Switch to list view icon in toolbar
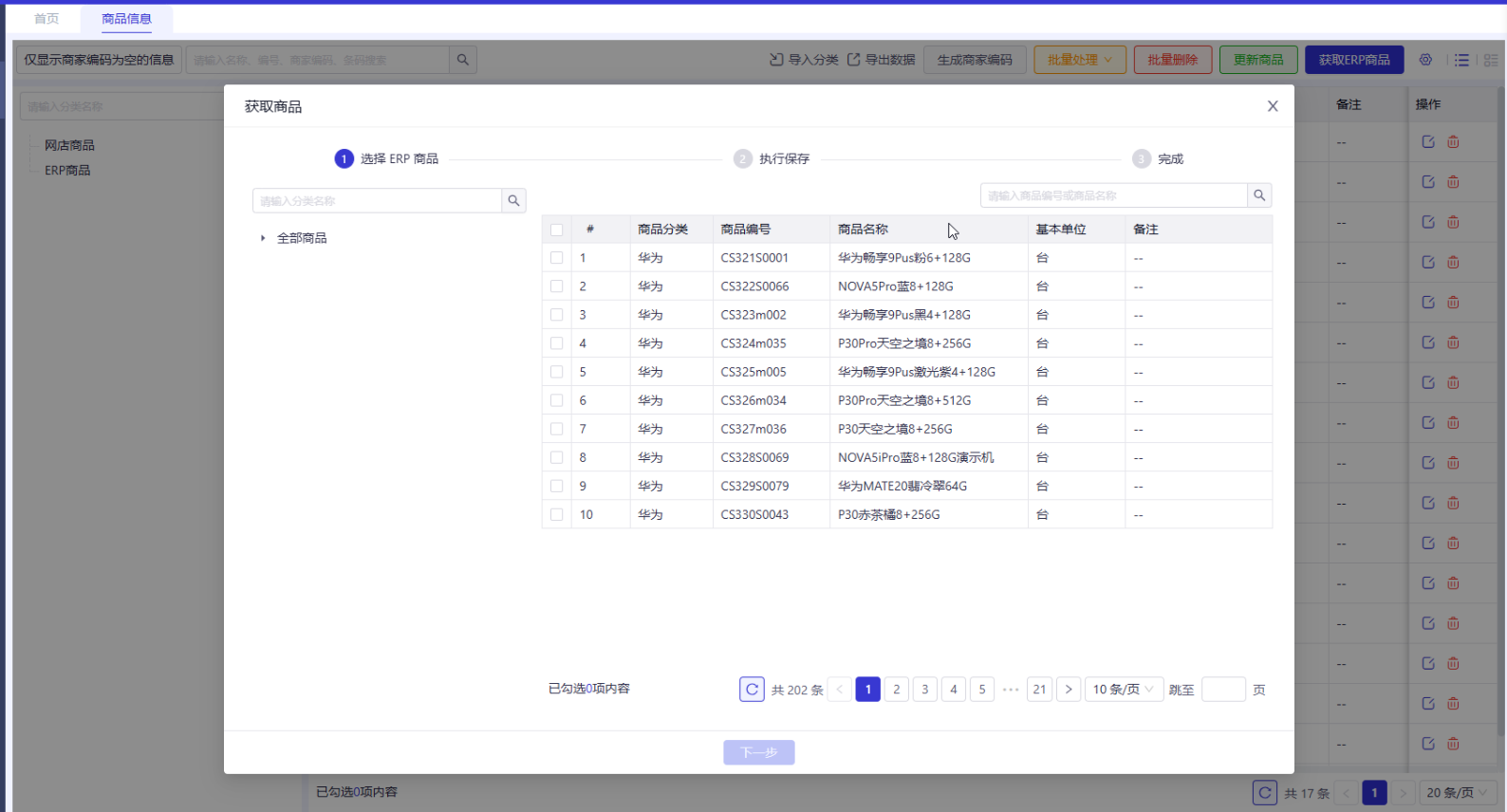This screenshot has width=1507, height=812. pos(1462,60)
